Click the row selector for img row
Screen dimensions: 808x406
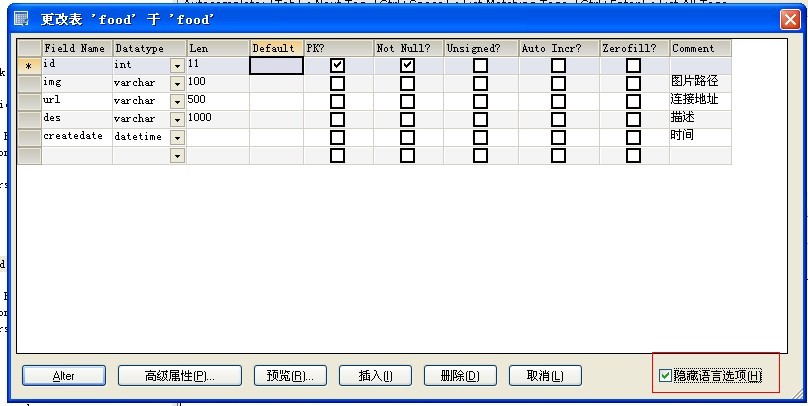pos(29,83)
